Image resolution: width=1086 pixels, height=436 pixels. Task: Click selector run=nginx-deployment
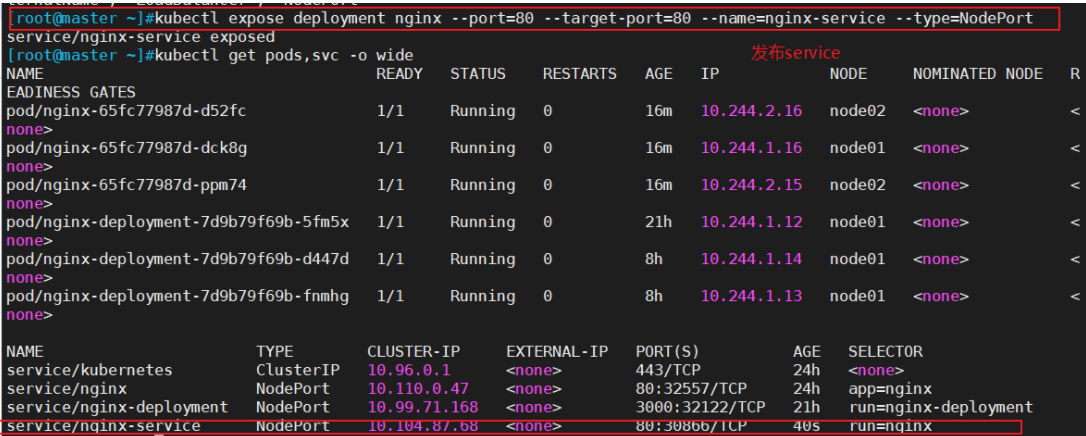(941, 407)
